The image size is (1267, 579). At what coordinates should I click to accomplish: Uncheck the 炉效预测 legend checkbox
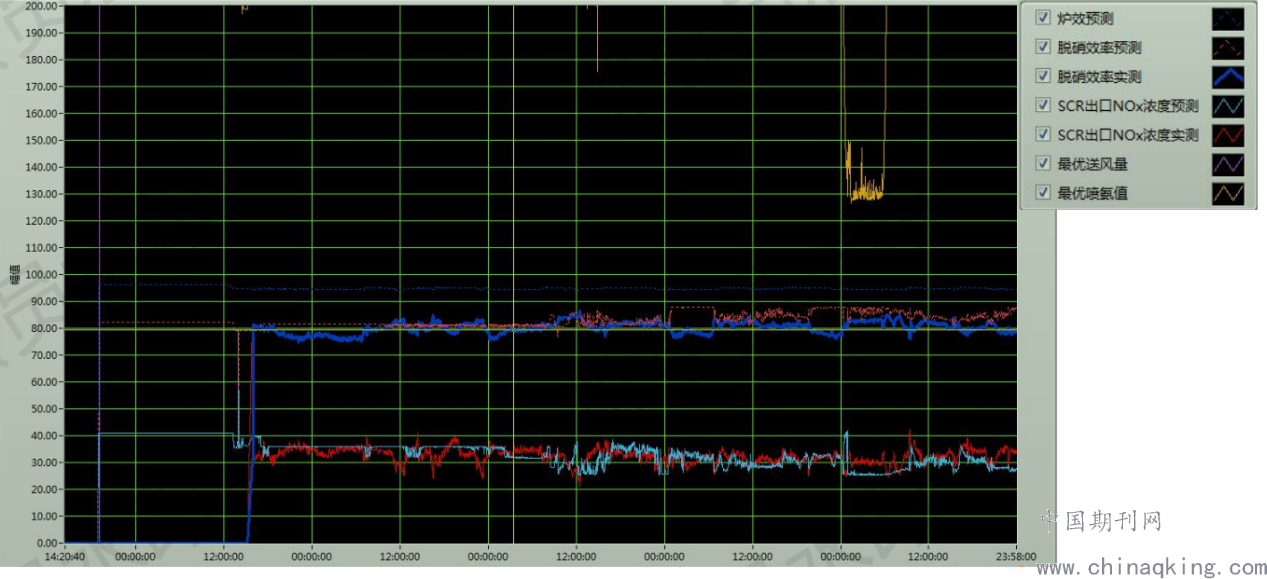pos(1044,18)
